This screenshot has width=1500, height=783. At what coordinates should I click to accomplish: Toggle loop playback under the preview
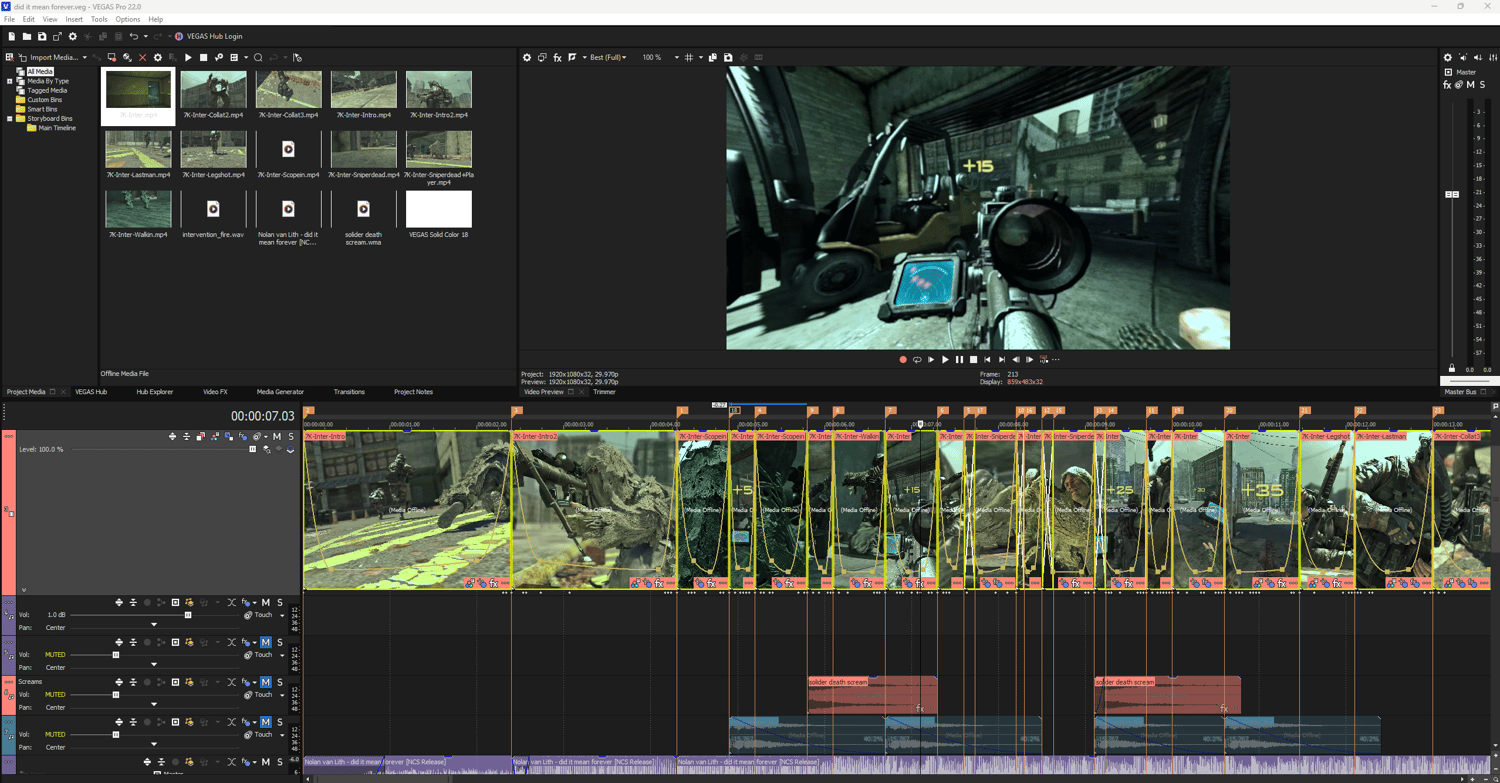coord(917,360)
